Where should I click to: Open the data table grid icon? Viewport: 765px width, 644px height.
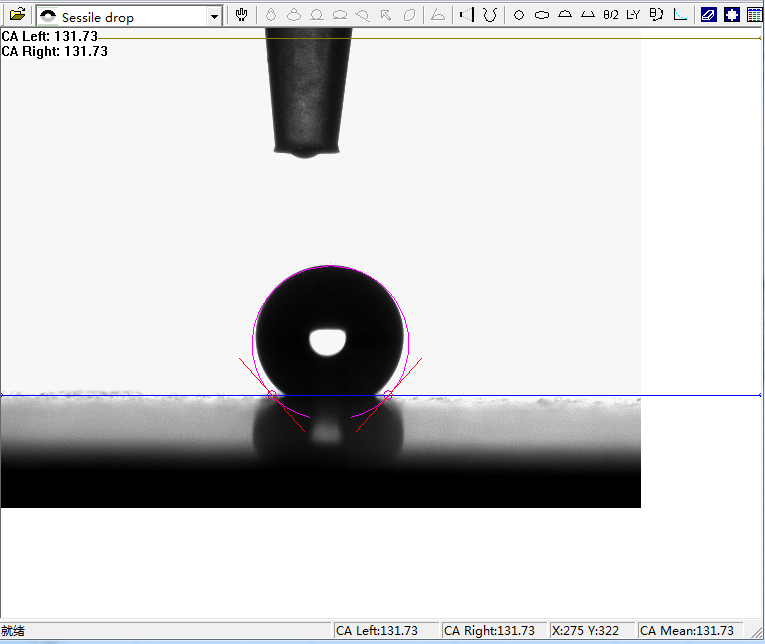pos(754,15)
